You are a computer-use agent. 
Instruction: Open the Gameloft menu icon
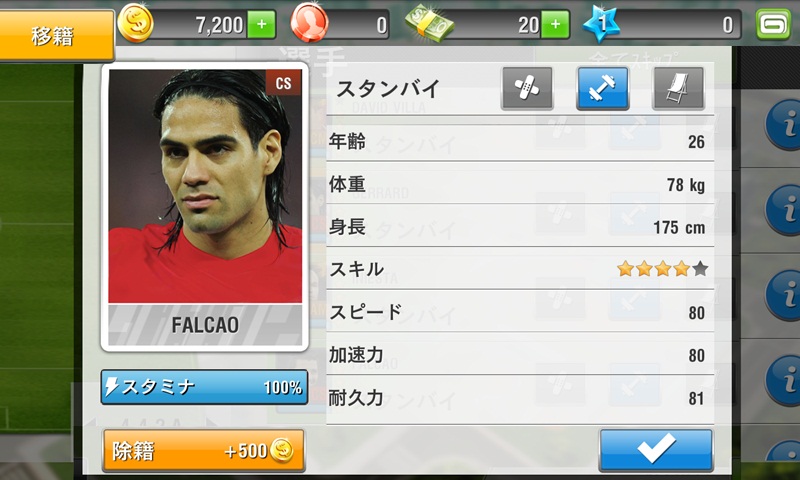point(773,24)
